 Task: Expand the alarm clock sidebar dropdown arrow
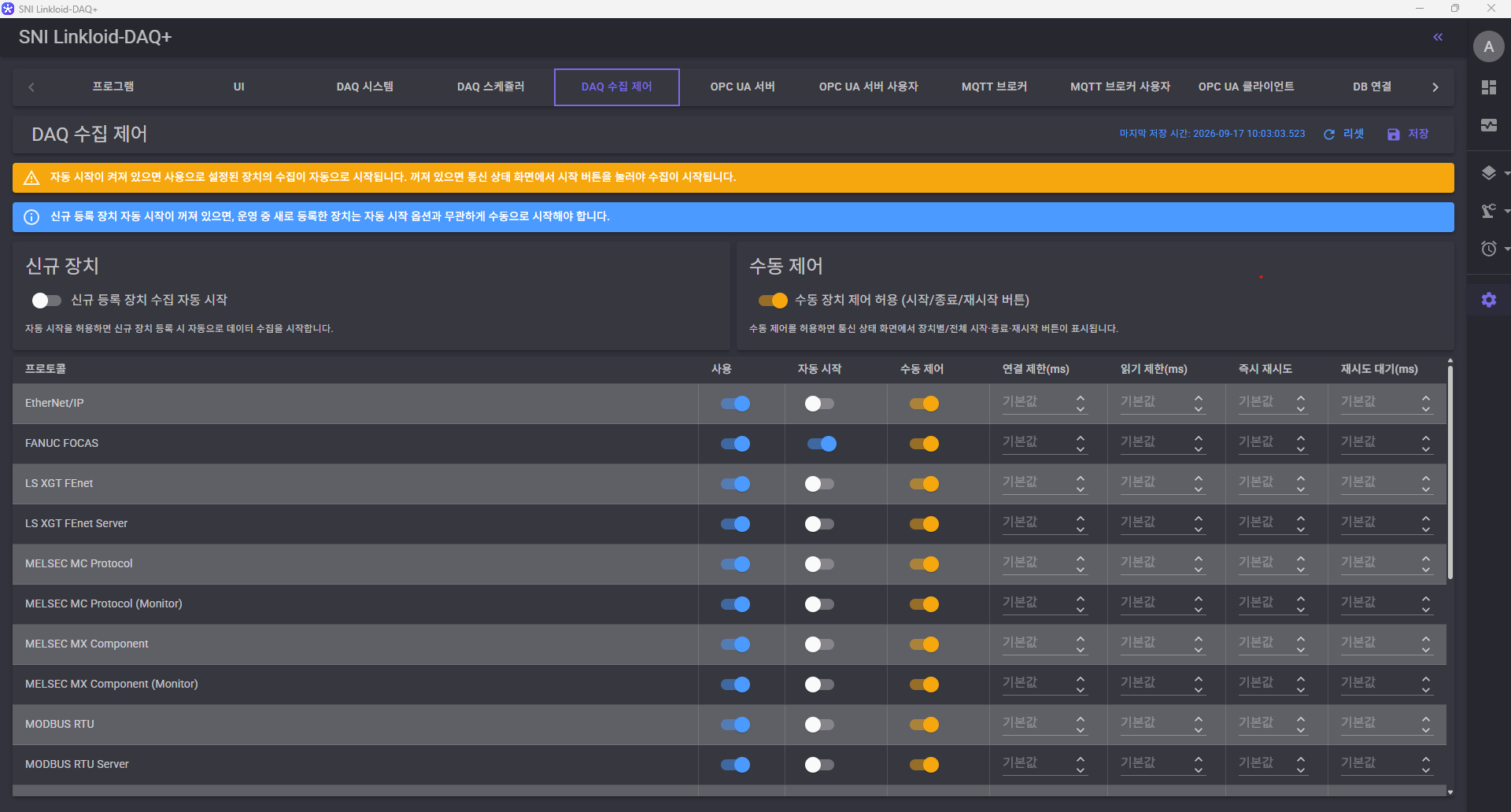[1506, 249]
